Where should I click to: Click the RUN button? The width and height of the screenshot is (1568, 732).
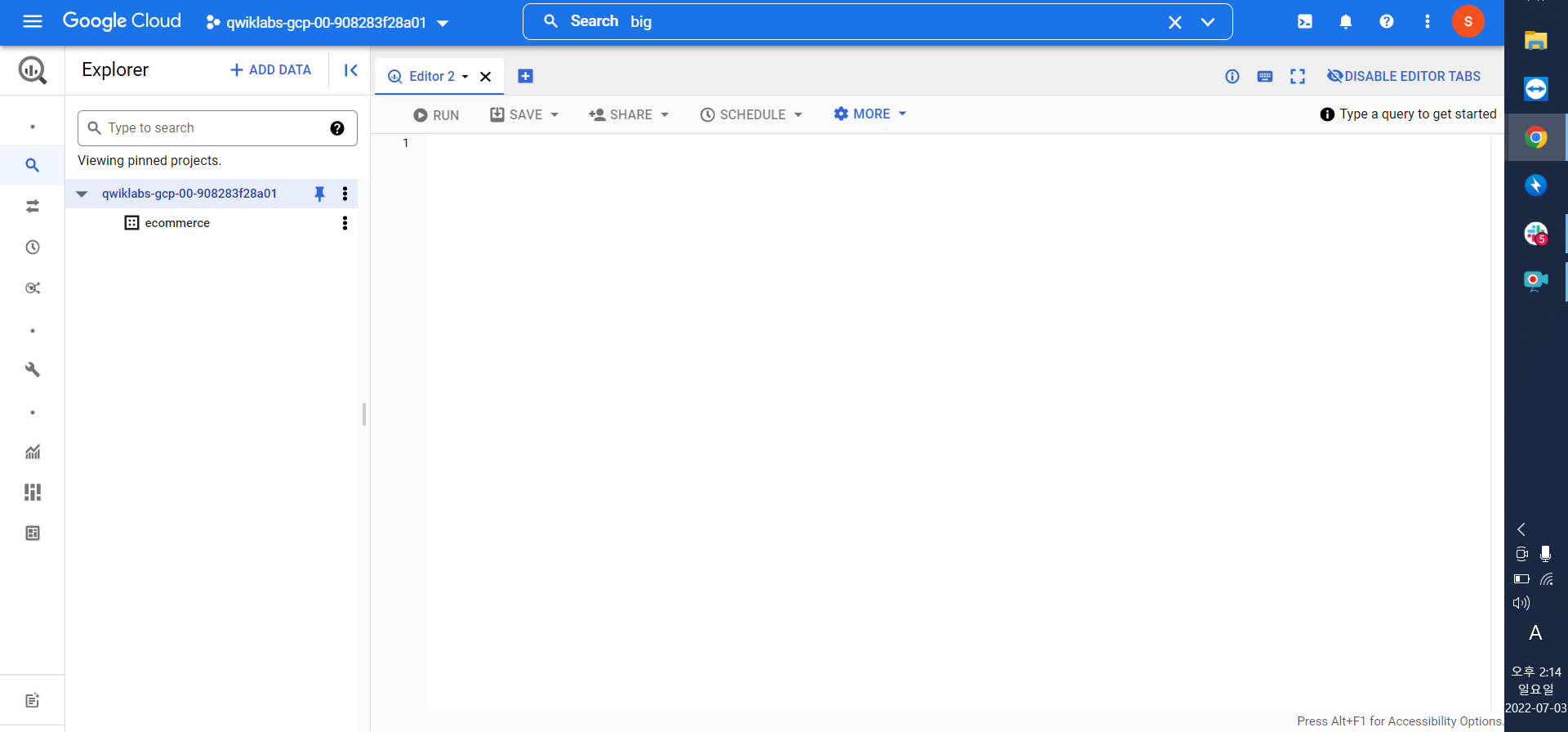(x=436, y=115)
